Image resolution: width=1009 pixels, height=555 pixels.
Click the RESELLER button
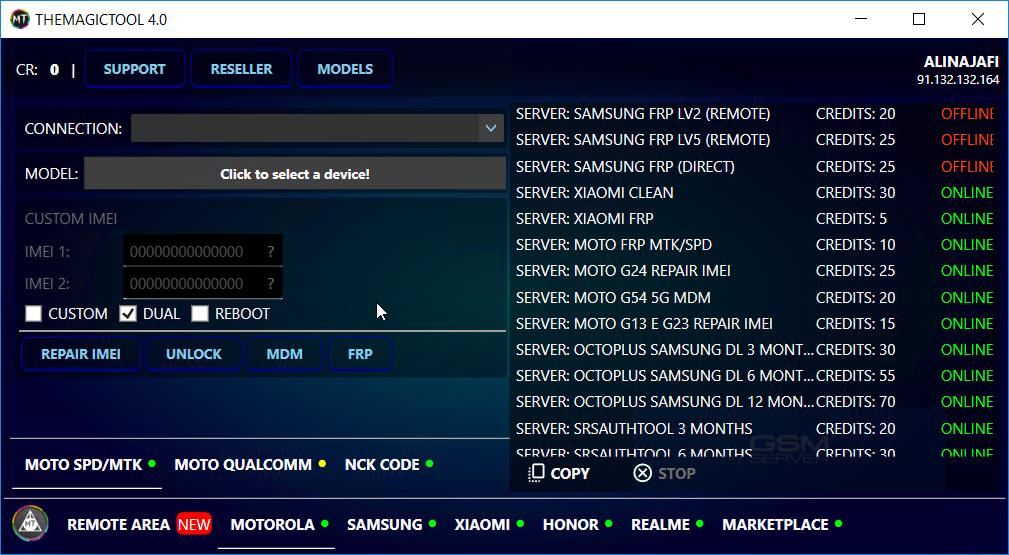point(241,69)
